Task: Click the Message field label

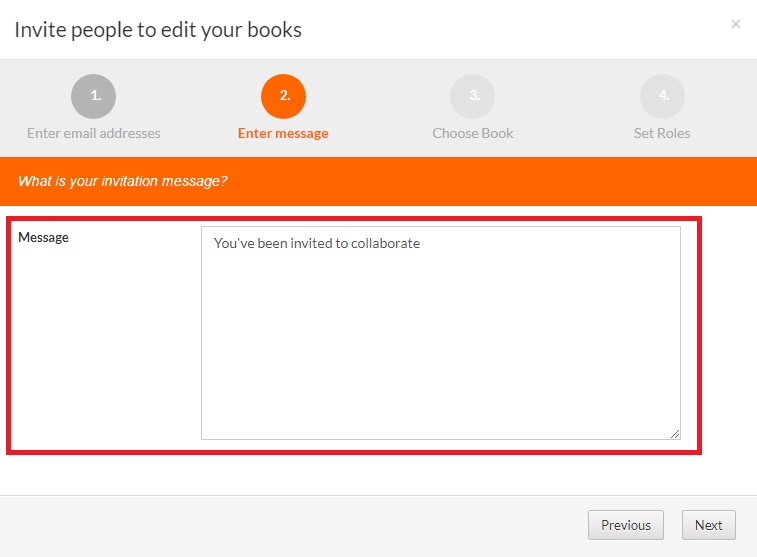Action: 44,238
